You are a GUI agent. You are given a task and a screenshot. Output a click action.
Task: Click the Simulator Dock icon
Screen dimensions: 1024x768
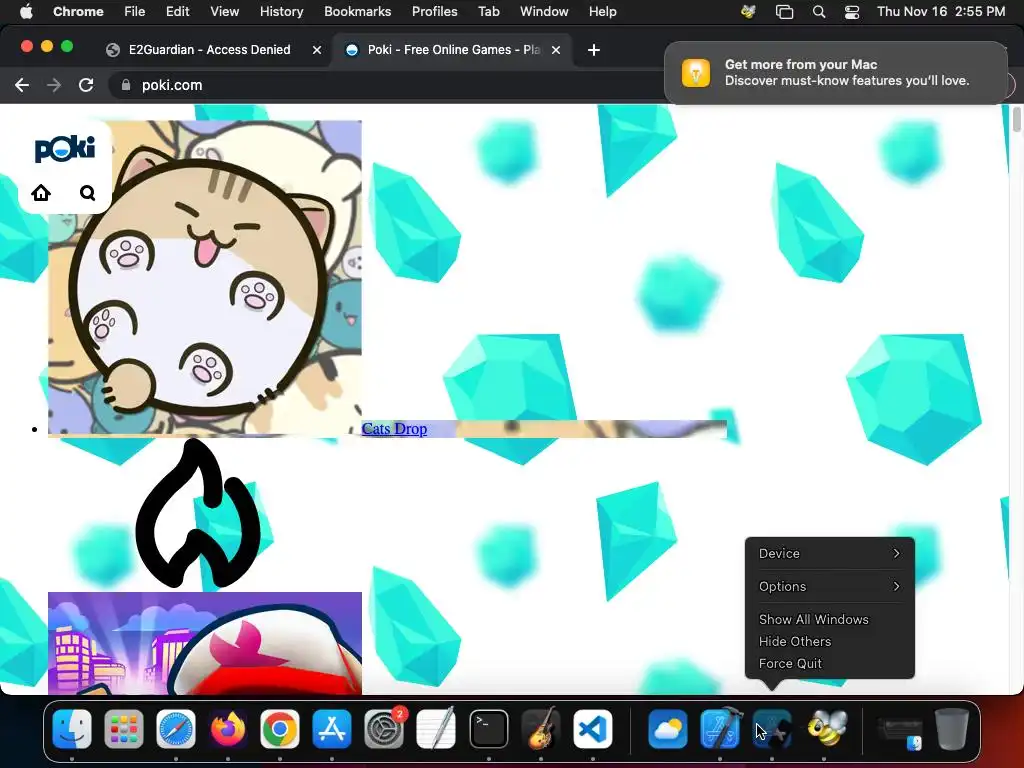772,729
